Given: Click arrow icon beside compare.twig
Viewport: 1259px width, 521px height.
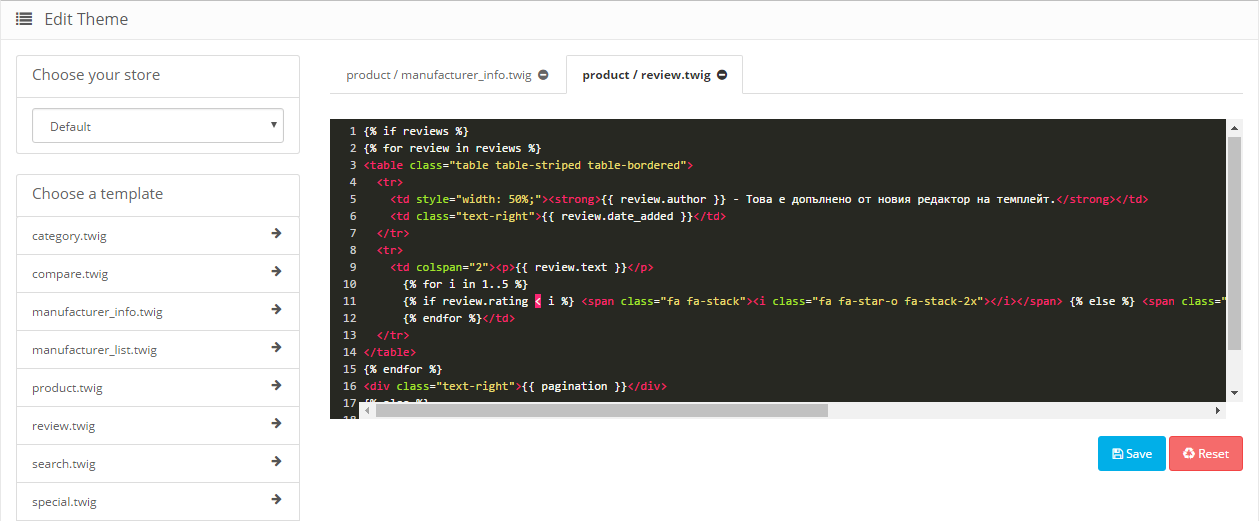Looking at the screenshot, I should point(276,272).
